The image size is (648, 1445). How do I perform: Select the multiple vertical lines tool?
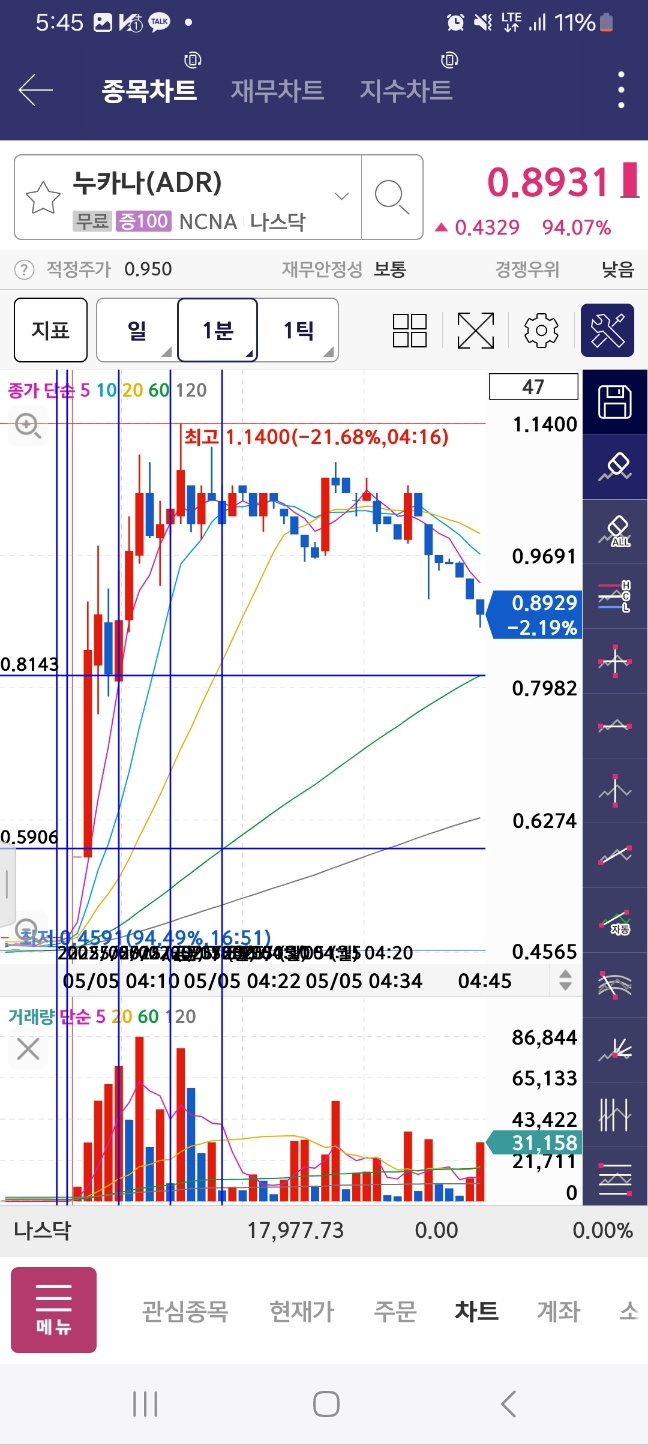pyautogui.click(x=615, y=1114)
